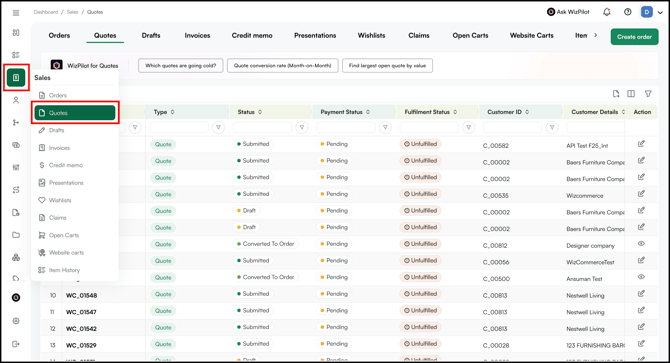Click Ask WizPilot button
The height and width of the screenshot is (363, 670).
click(568, 12)
